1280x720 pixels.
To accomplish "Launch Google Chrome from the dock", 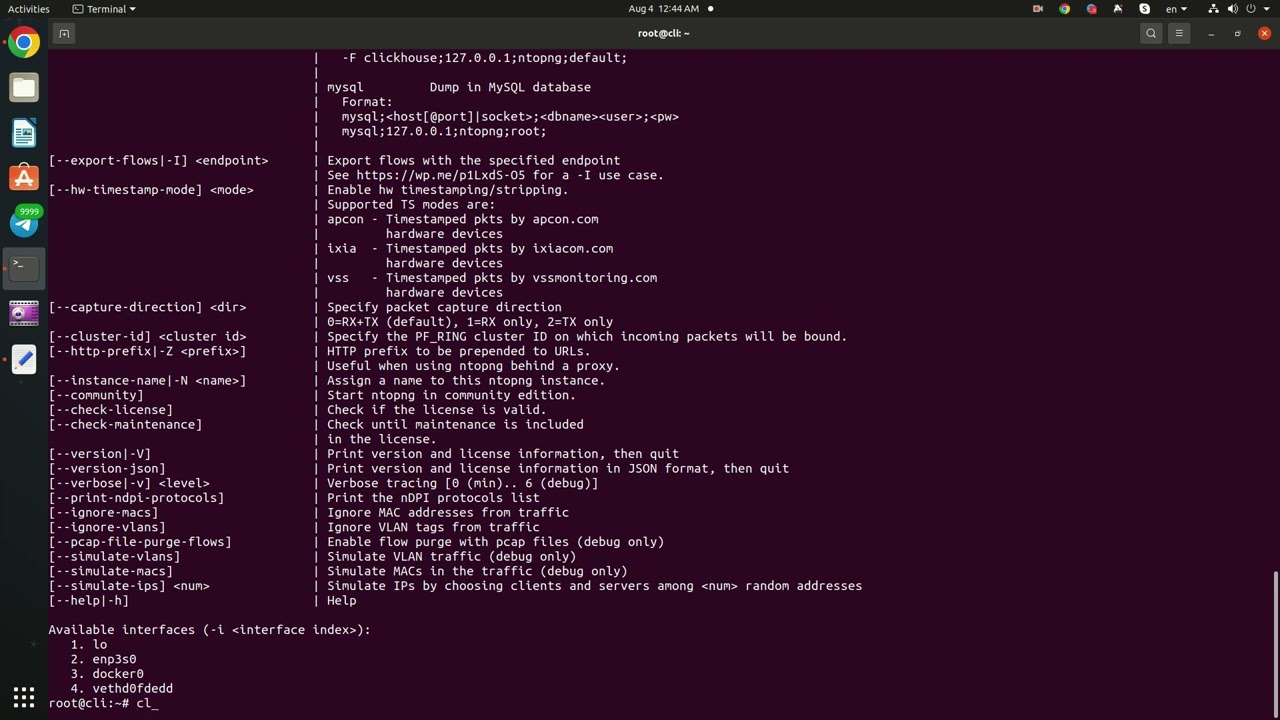I will click(24, 42).
